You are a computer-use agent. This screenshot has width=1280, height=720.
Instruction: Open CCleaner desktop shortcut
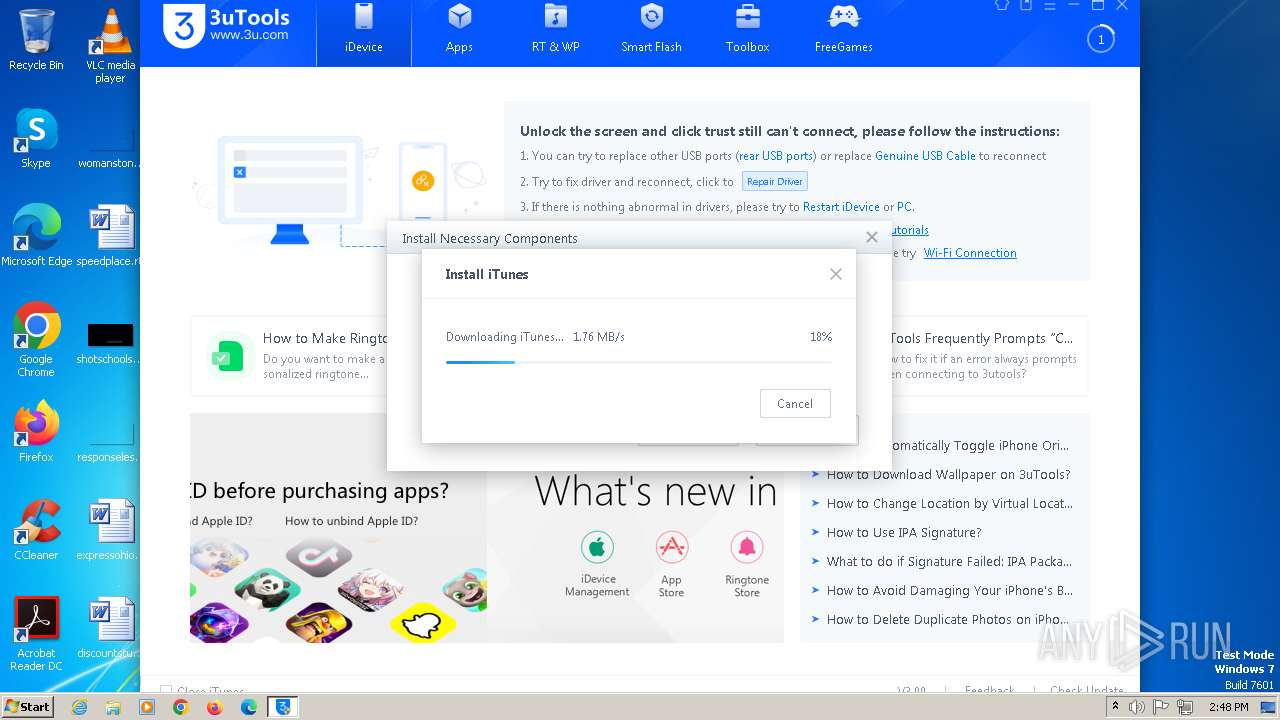36,529
